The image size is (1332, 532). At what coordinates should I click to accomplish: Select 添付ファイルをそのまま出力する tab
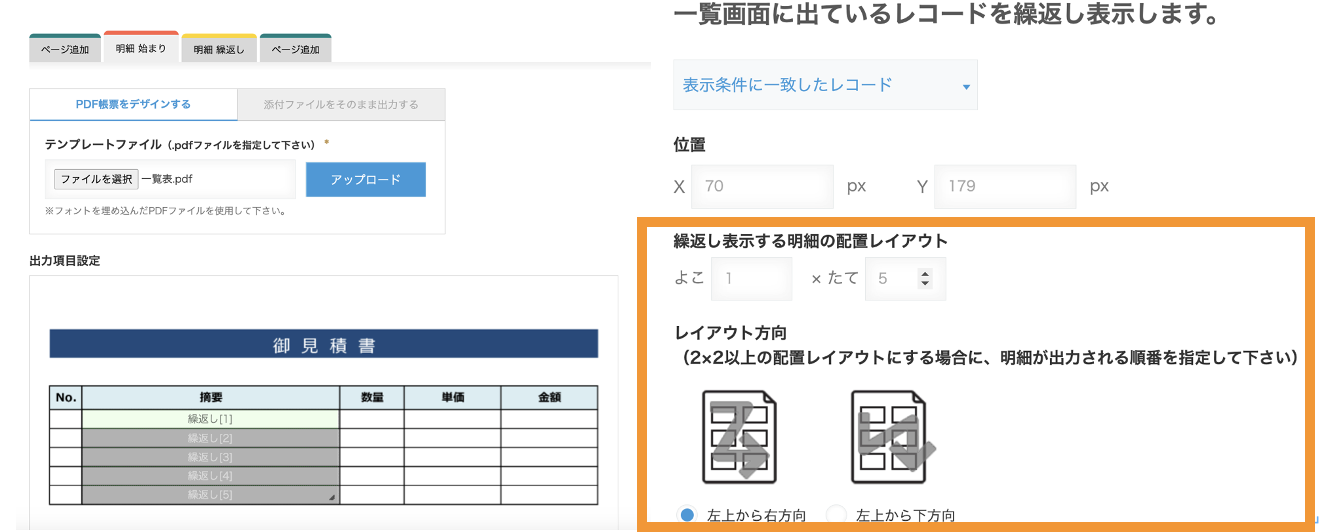341,104
